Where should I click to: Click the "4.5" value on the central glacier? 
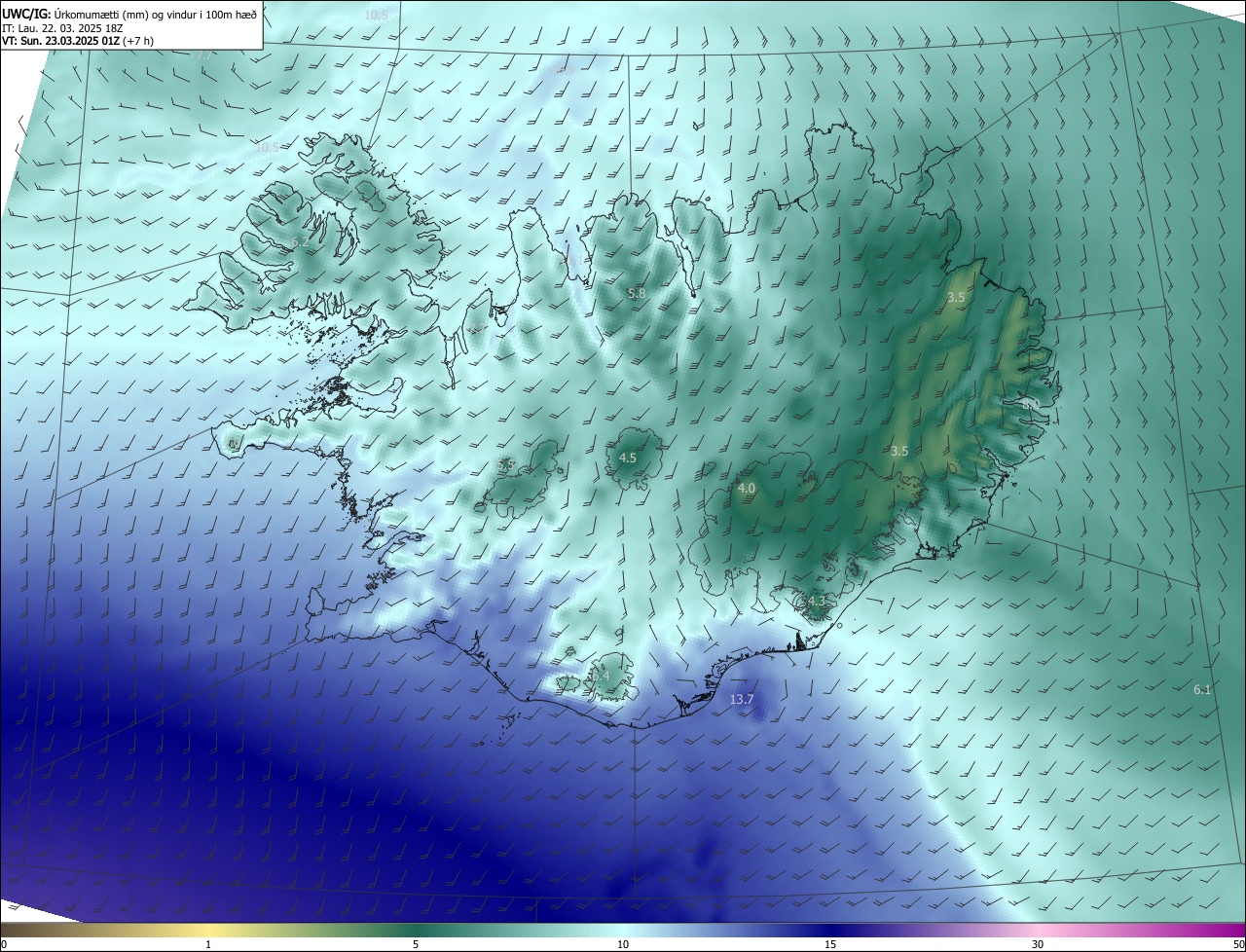coord(628,458)
